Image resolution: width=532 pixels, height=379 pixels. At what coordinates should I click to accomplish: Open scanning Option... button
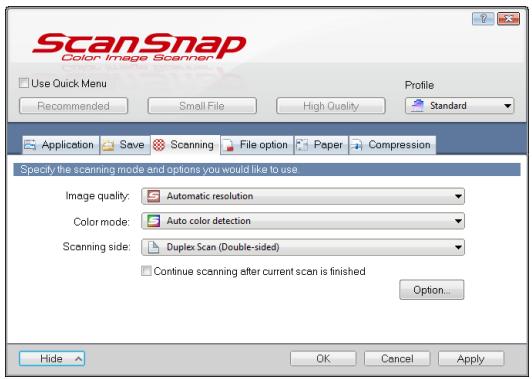(x=432, y=290)
